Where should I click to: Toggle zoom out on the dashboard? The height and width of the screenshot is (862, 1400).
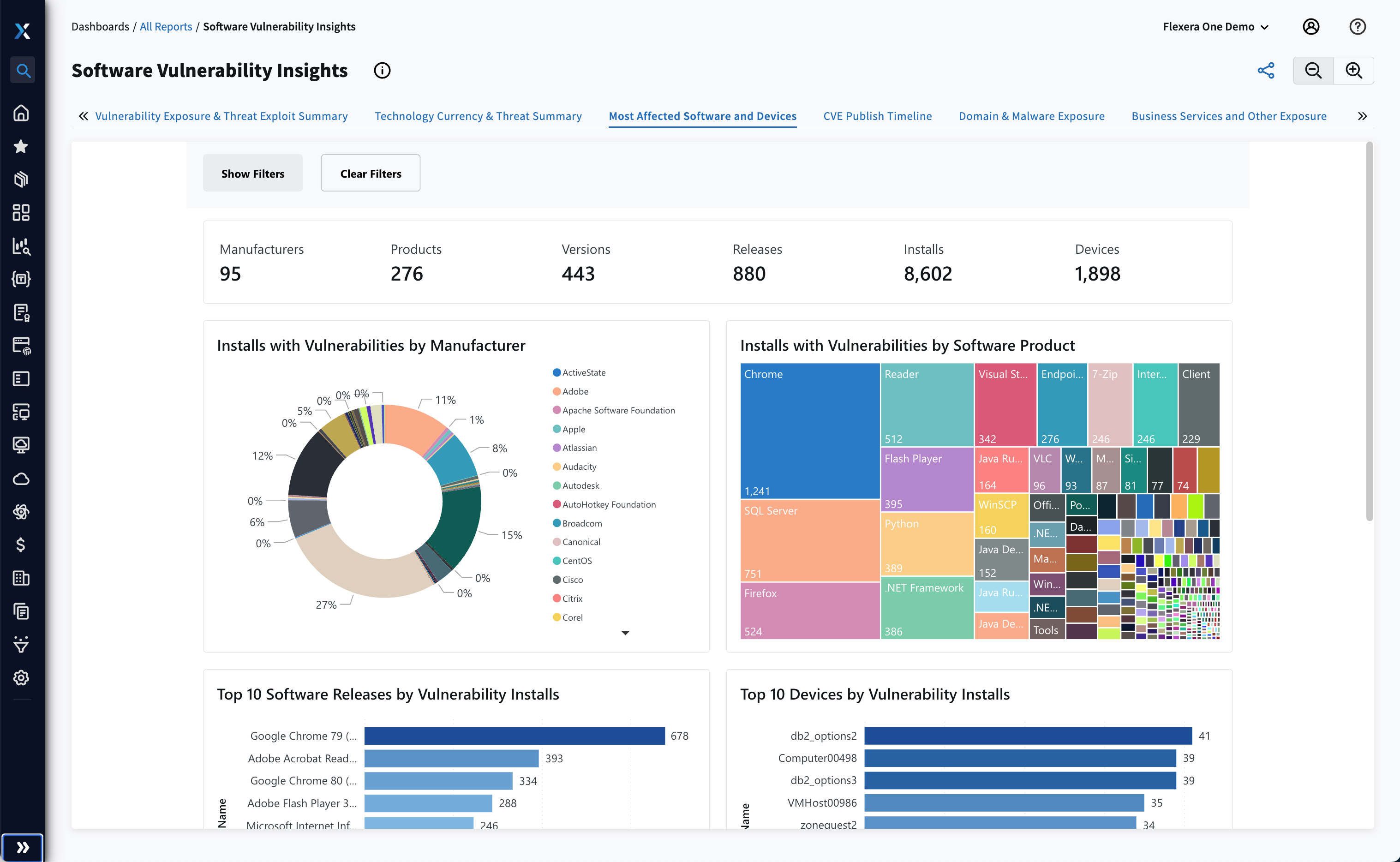click(x=1313, y=70)
